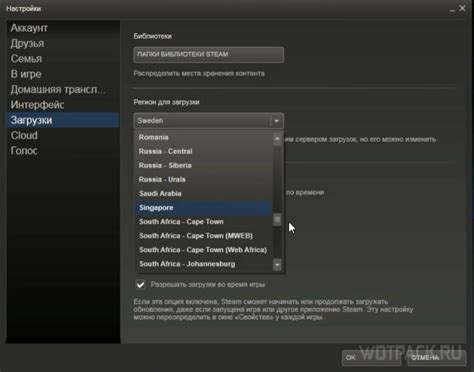Choose South Africa - Cape Town
The height and width of the screenshot is (372, 474).
[x=203, y=222]
